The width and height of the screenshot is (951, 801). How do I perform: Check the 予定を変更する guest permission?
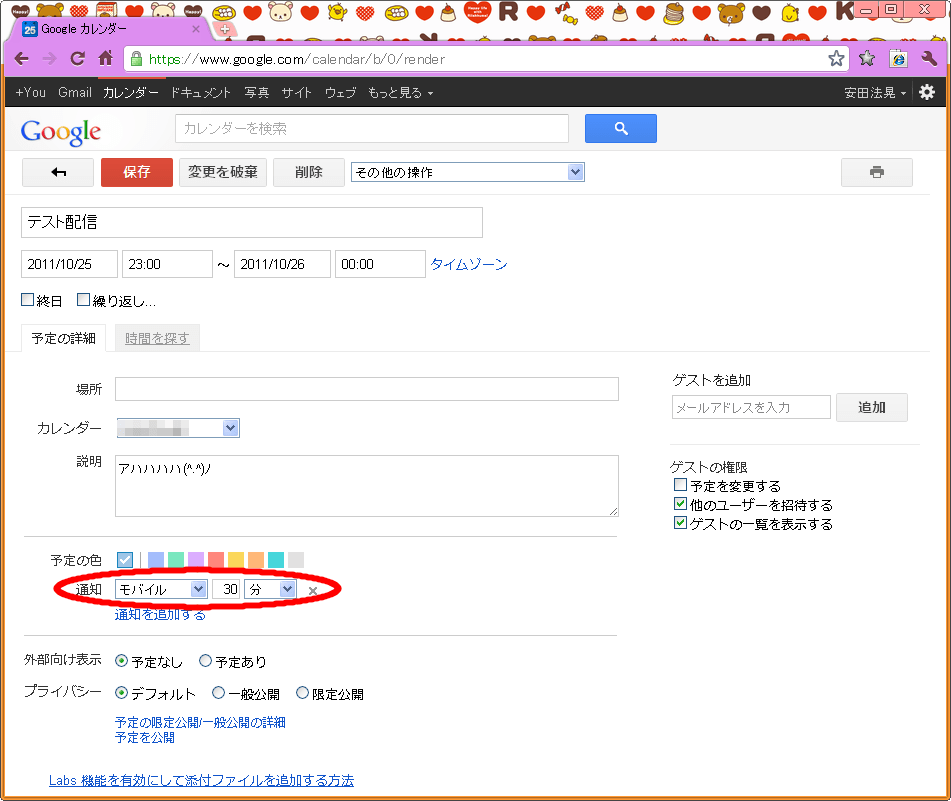pos(681,486)
